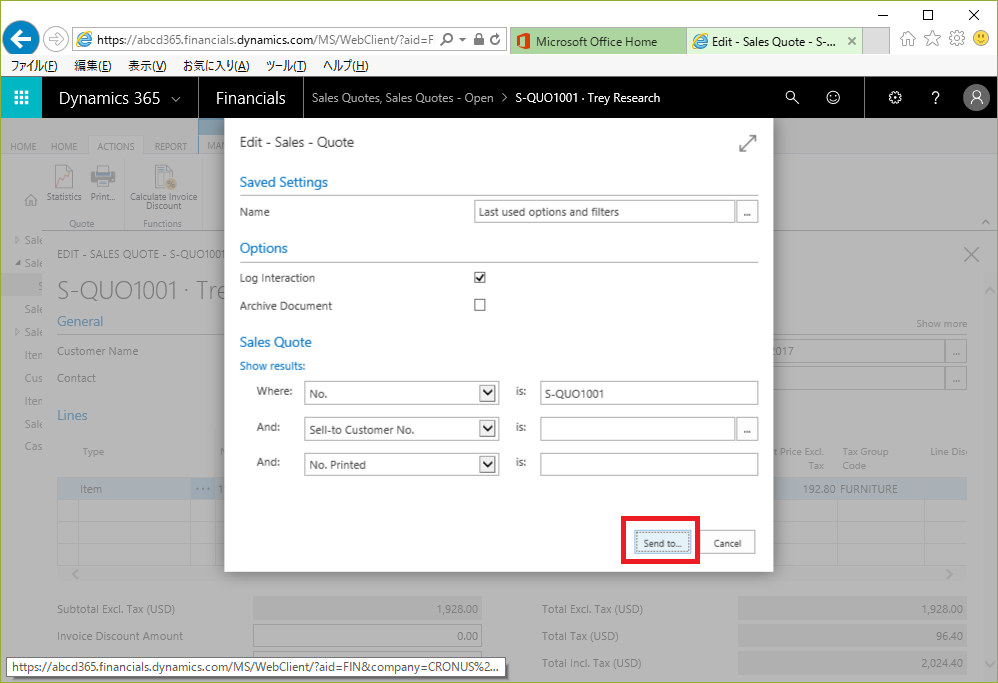
Task: Switch to the Microsoft Office Home tab
Action: coord(598,41)
